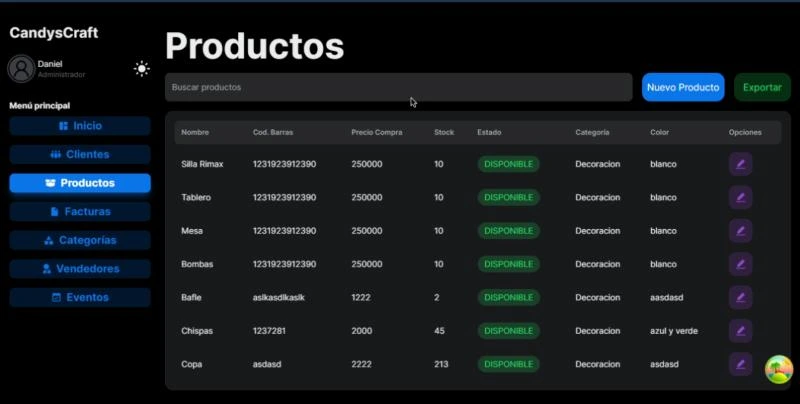Open the Eventos menu item
Viewport: 800px width, 404px height.
80,297
